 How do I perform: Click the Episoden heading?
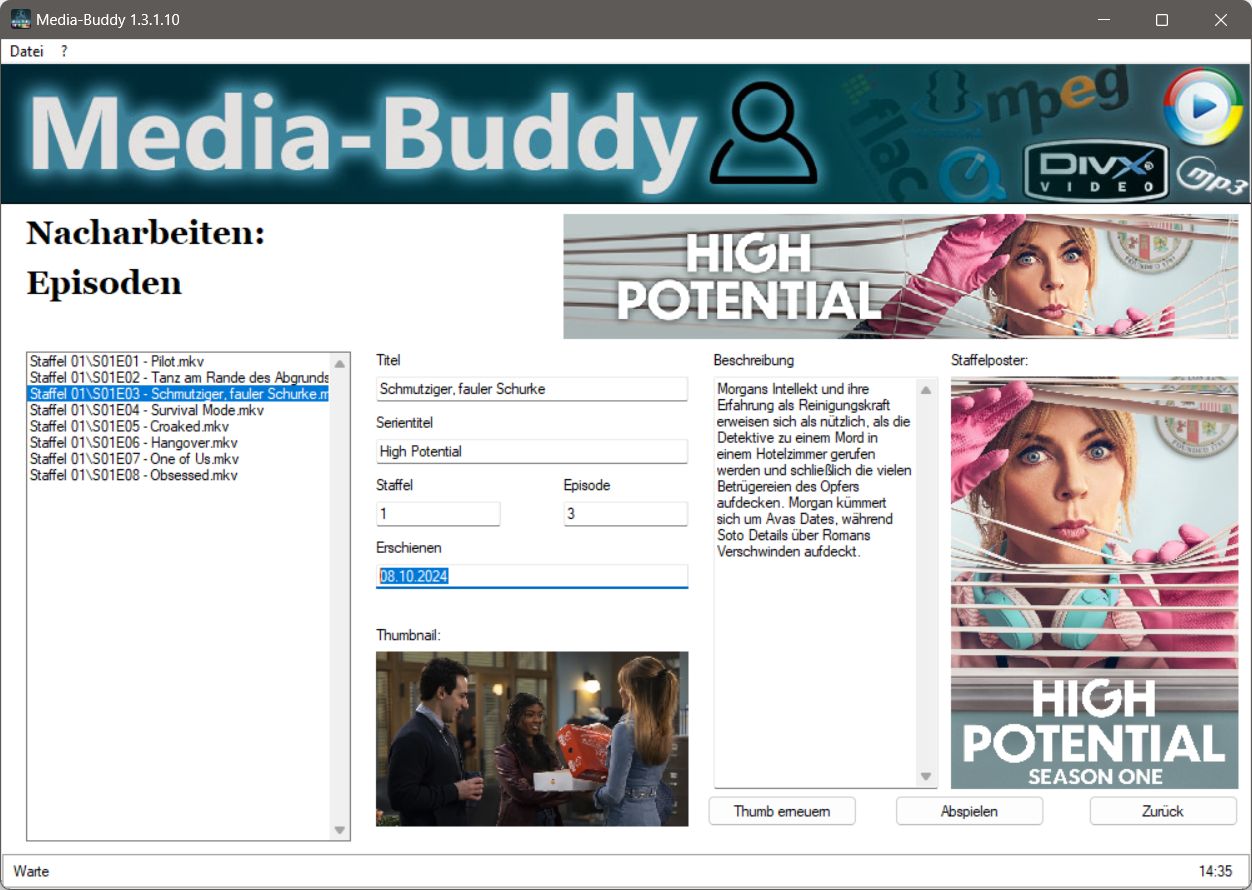point(104,284)
